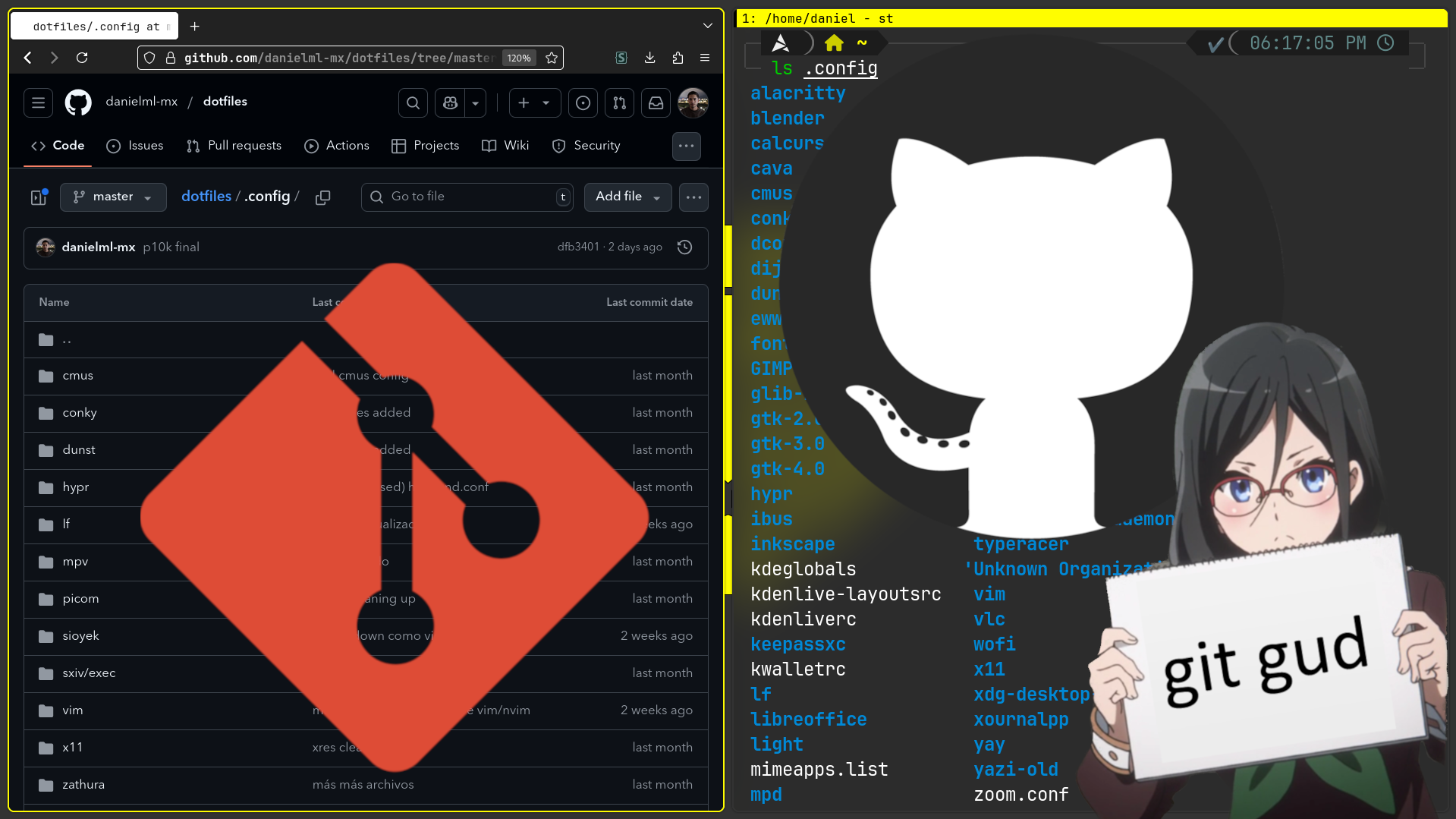The width and height of the screenshot is (1456, 819).
Task: Bookmark this page with the star icon
Action: [552, 58]
